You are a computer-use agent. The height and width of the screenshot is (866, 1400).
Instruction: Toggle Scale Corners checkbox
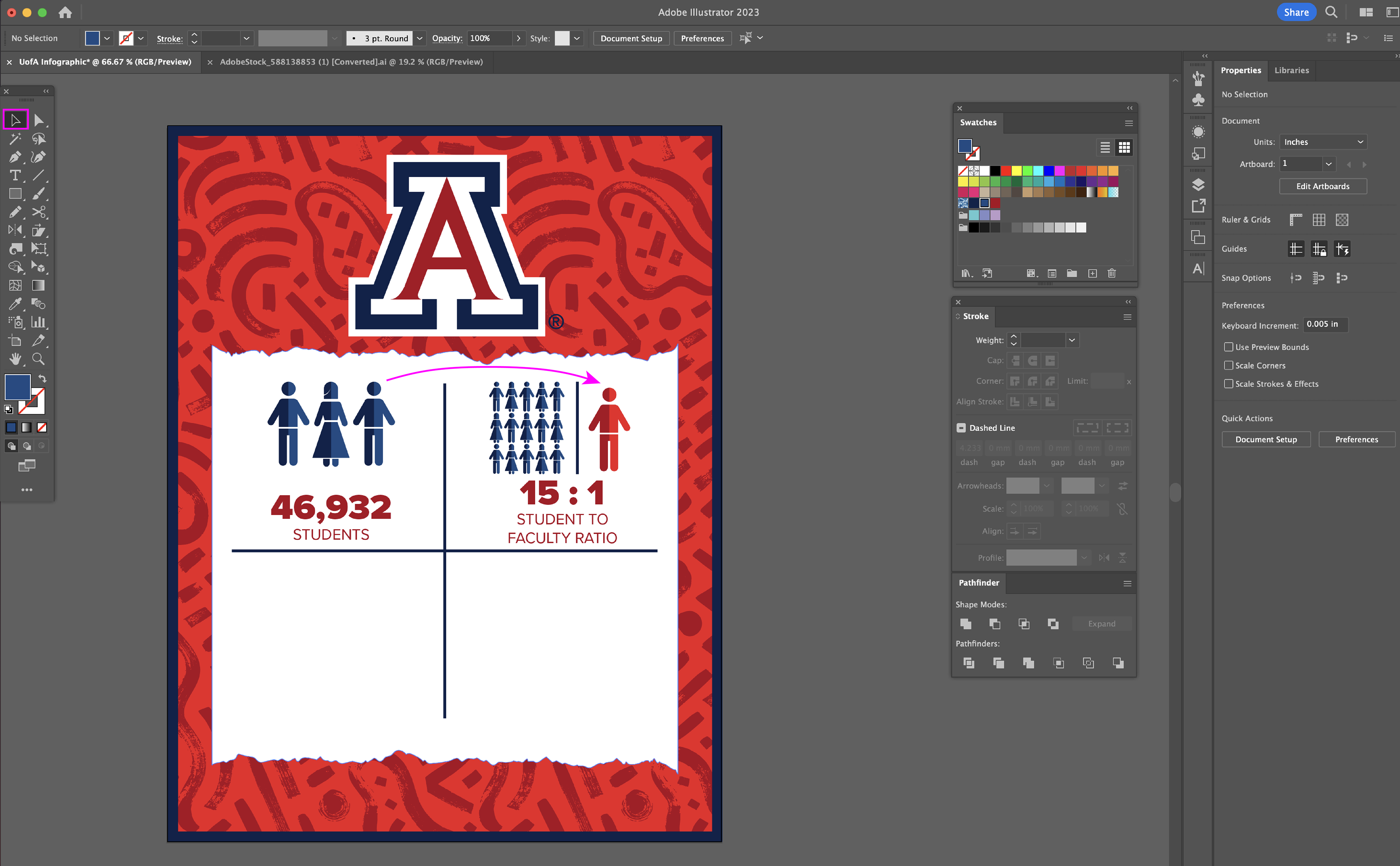click(1228, 365)
